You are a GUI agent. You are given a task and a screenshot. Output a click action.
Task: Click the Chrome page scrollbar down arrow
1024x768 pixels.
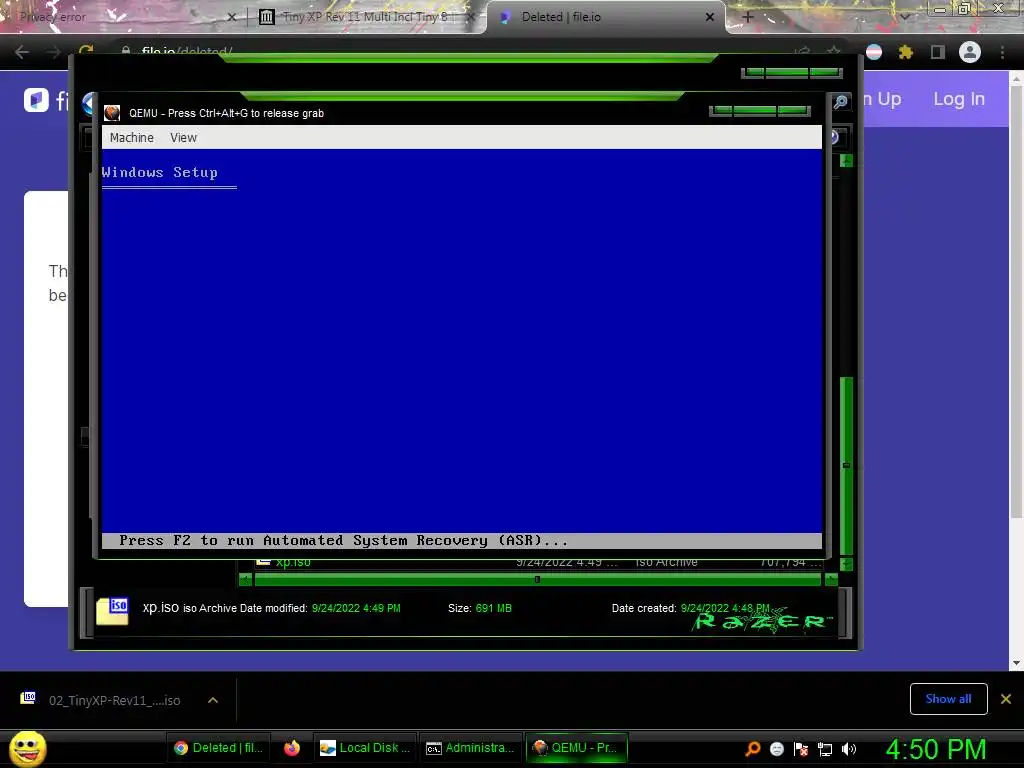[x=1016, y=664]
